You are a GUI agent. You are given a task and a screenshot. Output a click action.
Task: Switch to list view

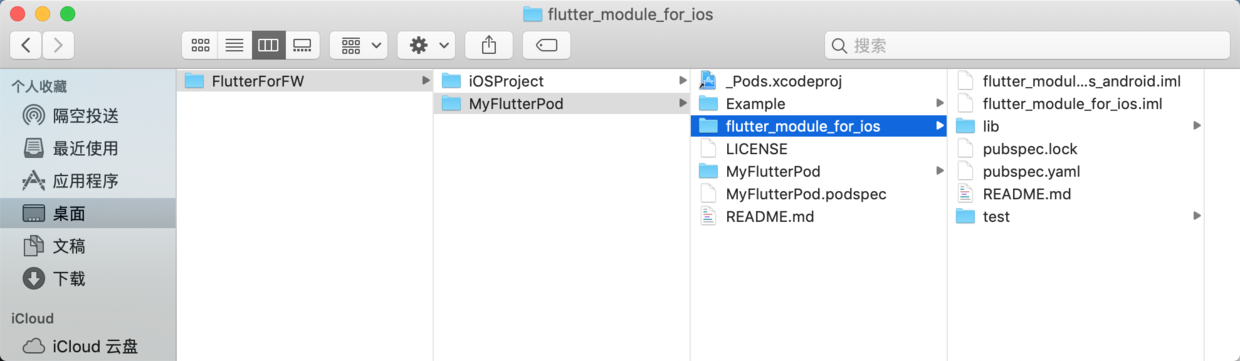point(234,45)
